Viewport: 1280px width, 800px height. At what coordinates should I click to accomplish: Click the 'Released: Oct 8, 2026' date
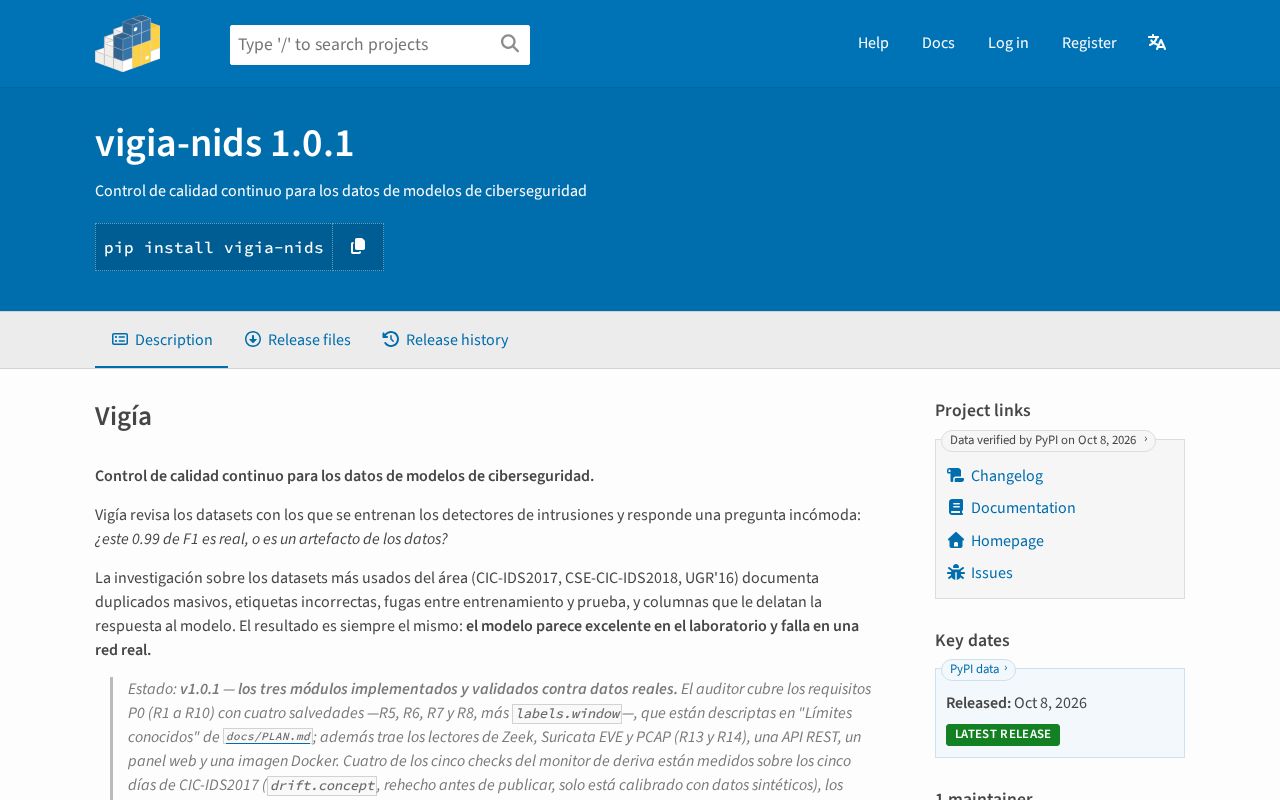click(x=1016, y=703)
